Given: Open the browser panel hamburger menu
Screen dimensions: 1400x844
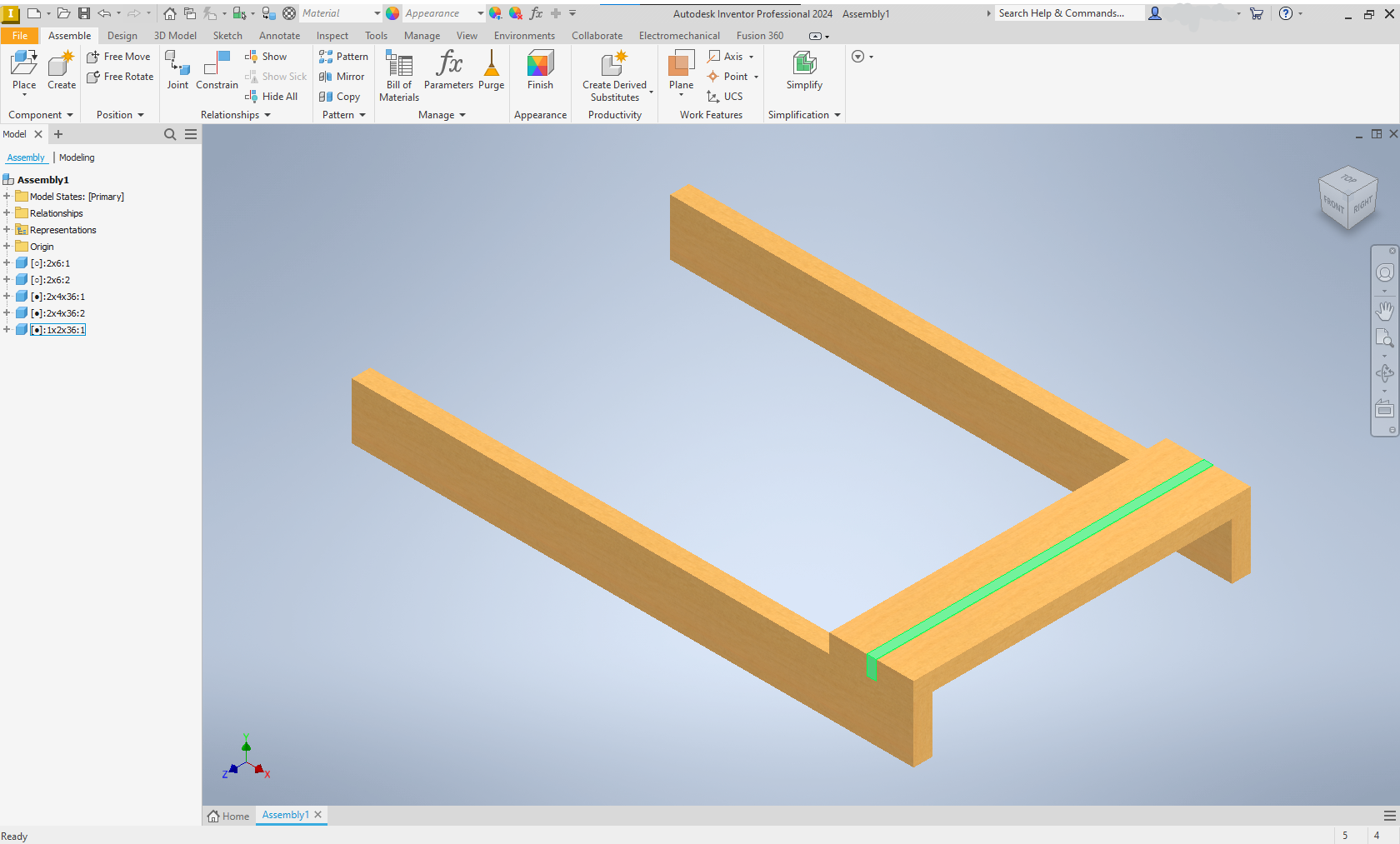Looking at the screenshot, I should (x=191, y=134).
